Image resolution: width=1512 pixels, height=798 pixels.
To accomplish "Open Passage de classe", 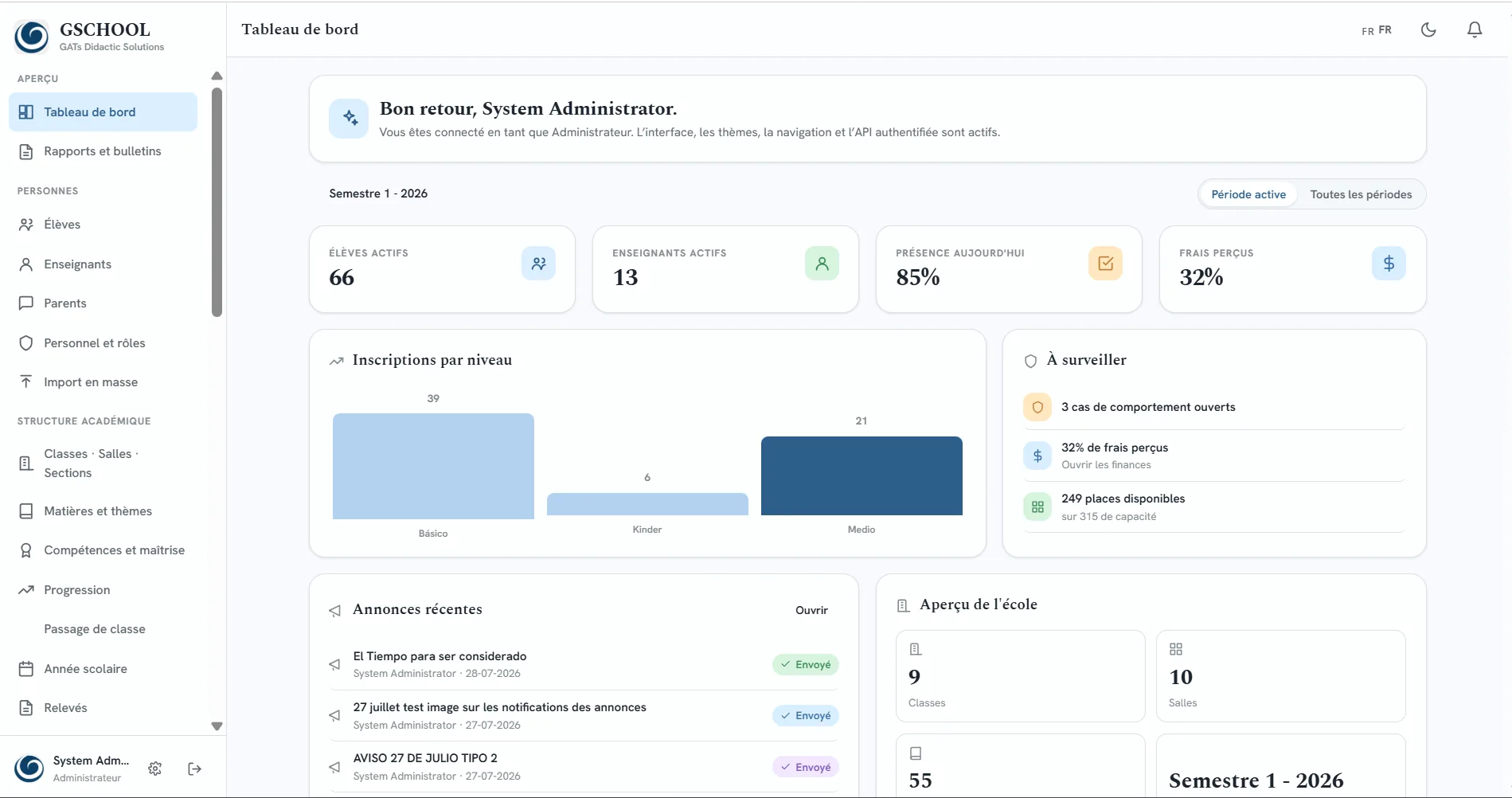I will pos(103,629).
